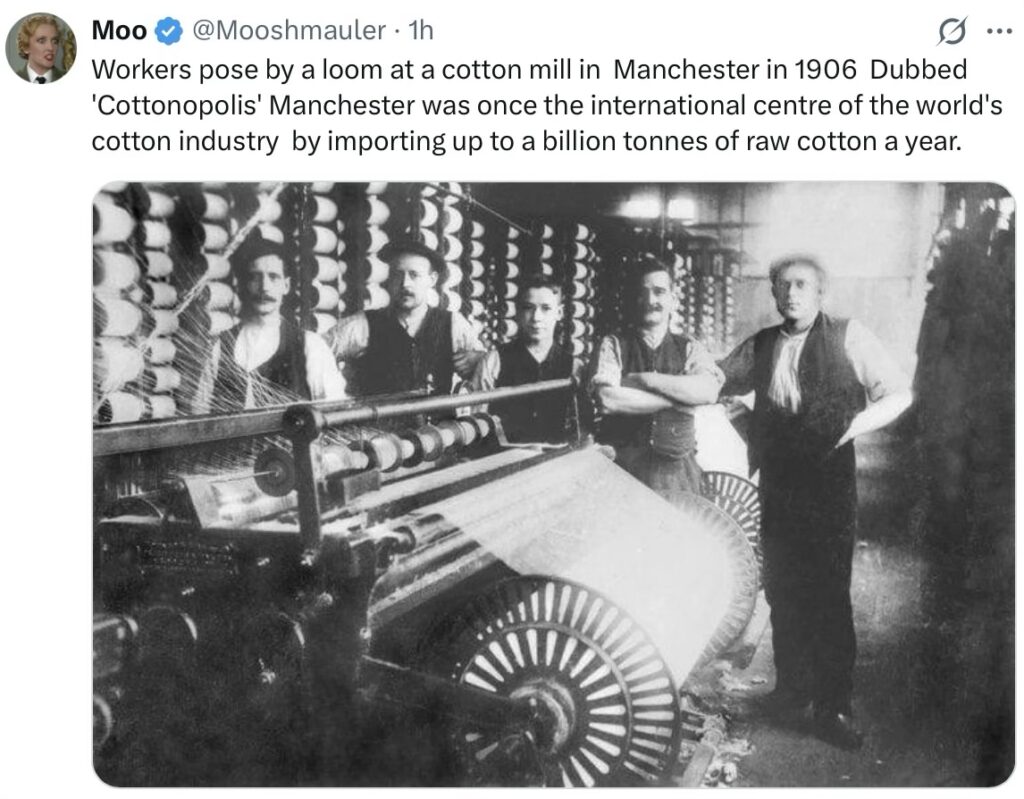Viewport: 1024px width, 799px height.
Task: Open the tweet's more options ellipsis menu
Action: point(999,31)
